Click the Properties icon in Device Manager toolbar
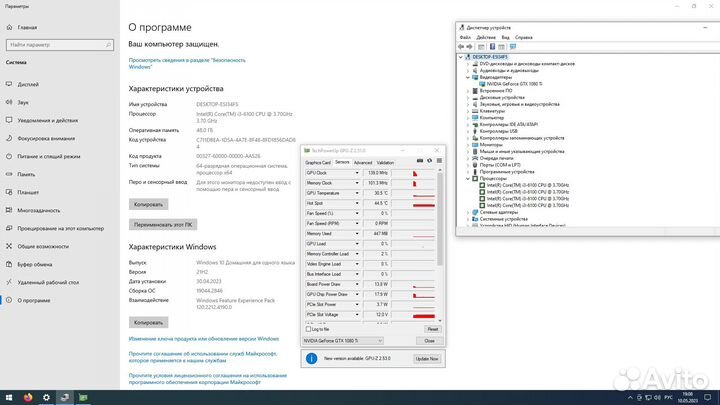Viewport: 720px width, 405px height. (x=481, y=46)
